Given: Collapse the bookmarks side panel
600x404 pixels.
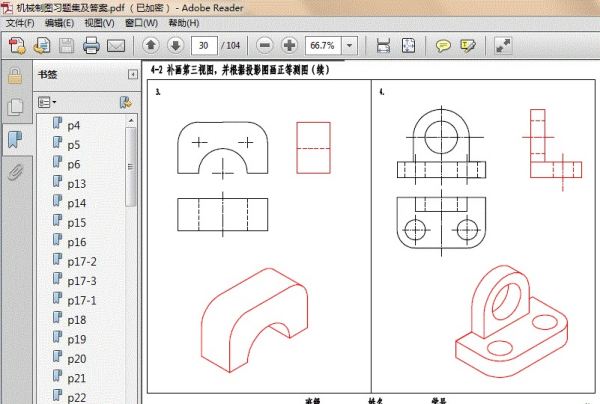Looking at the screenshot, I should click(x=133, y=75).
